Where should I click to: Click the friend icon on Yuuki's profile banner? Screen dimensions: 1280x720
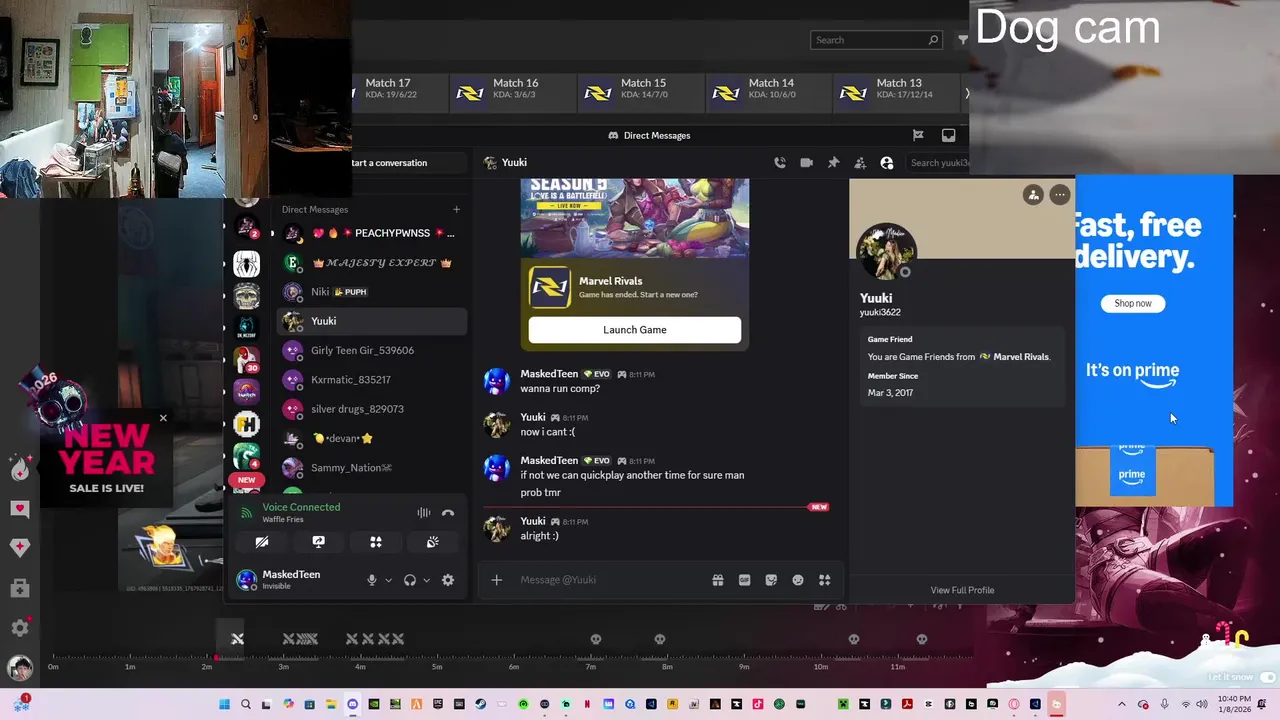coord(1033,195)
